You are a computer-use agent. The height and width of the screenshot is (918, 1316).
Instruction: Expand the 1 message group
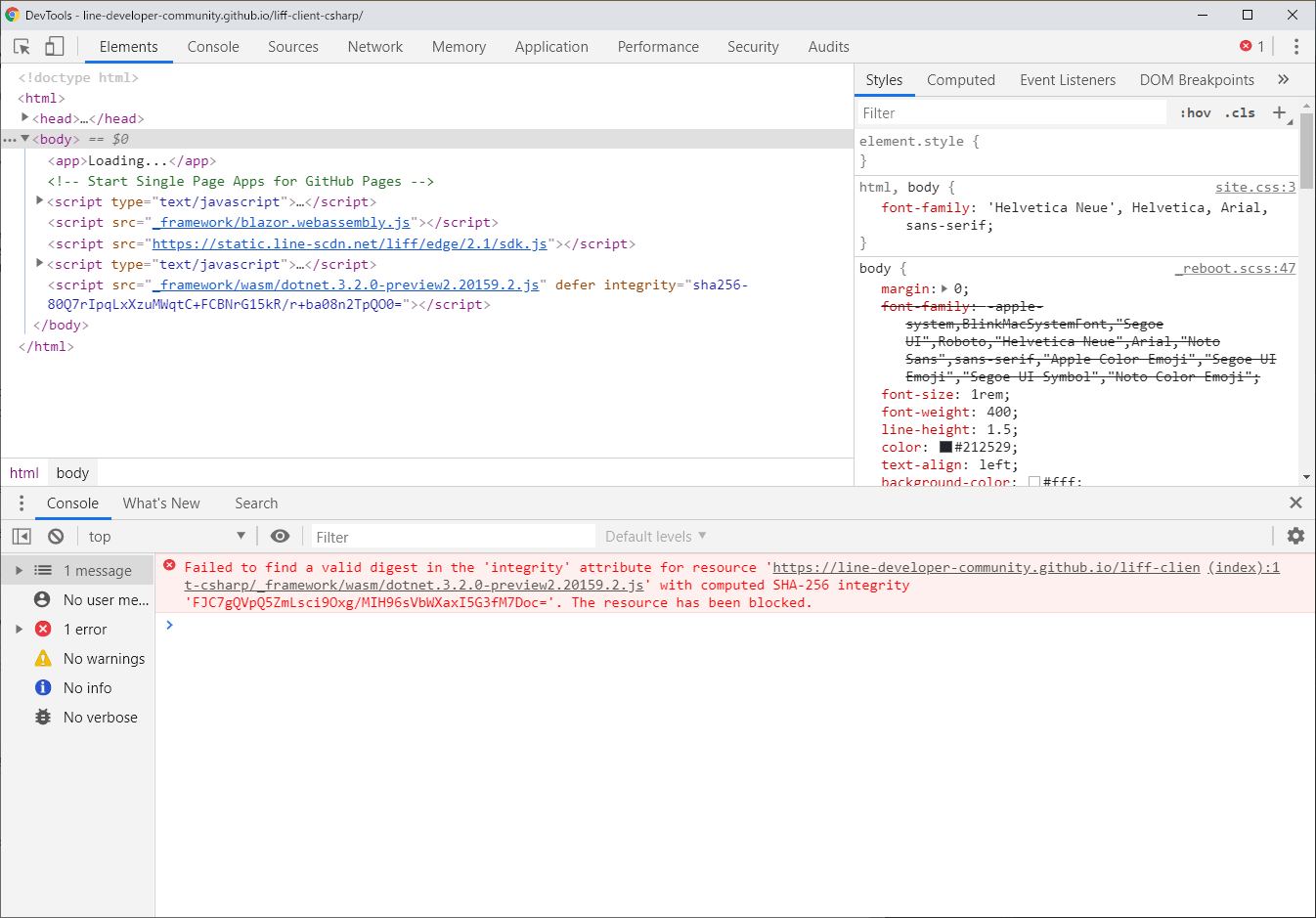(x=19, y=570)
